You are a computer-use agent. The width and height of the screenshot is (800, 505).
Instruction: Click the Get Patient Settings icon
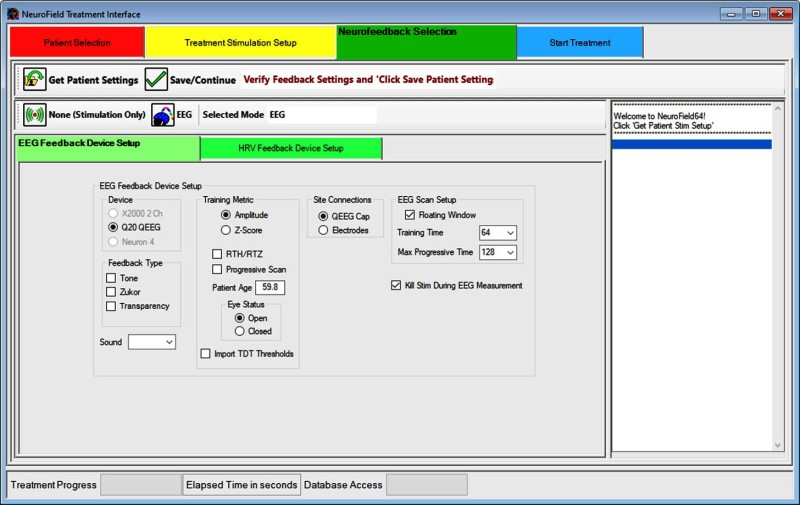[x=35, y=80]
